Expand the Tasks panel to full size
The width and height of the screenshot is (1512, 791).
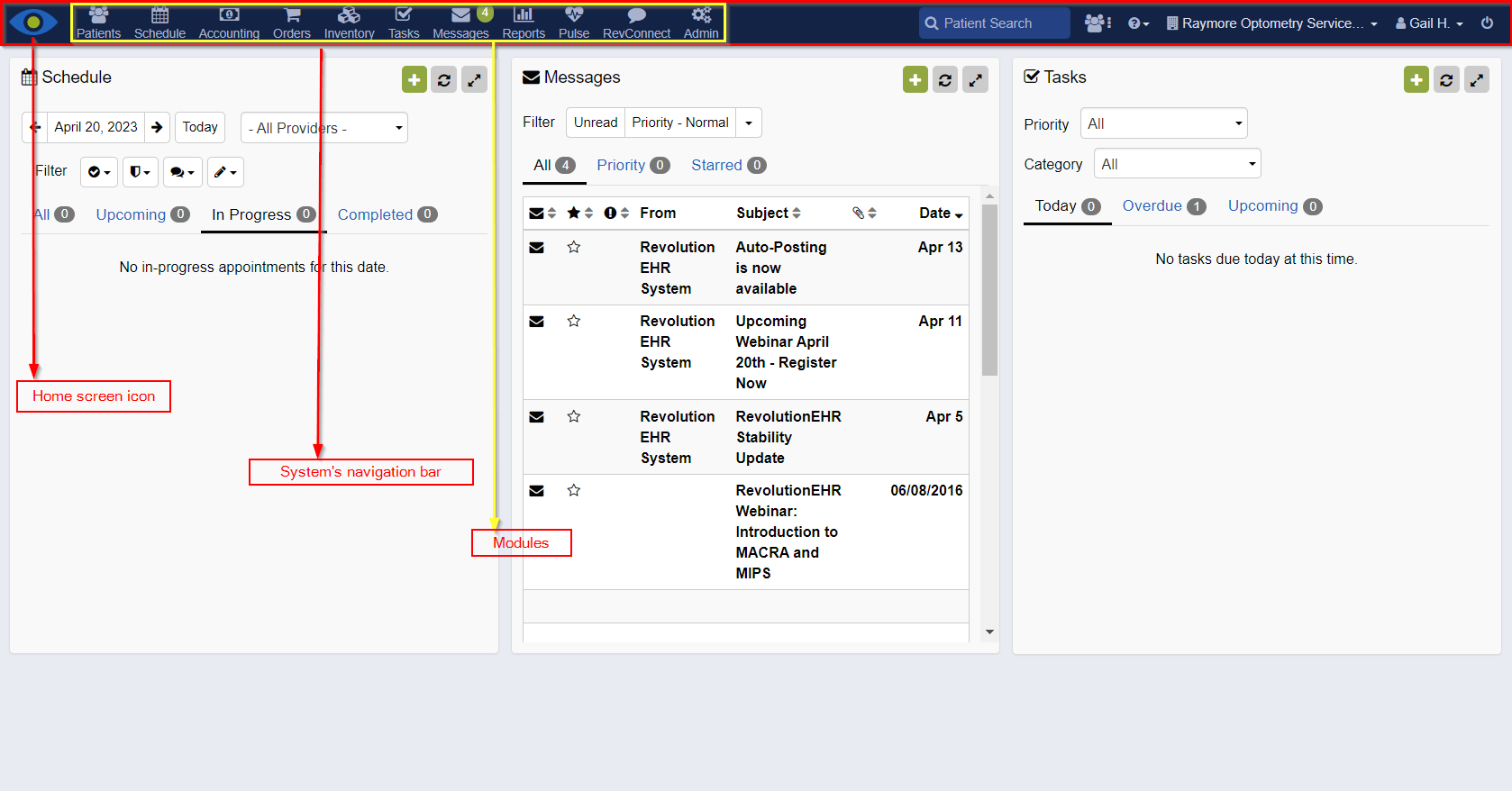click(x=1476, y=80)
